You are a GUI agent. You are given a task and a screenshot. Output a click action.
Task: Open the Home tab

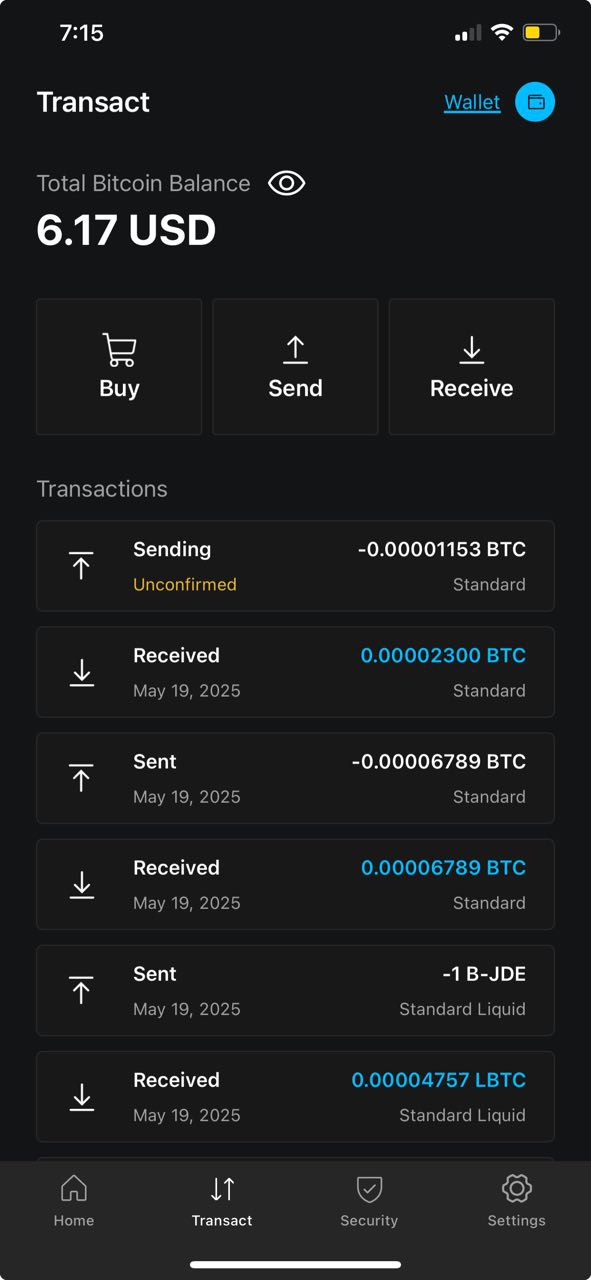pyautogui.click(x=74, y=1201)
